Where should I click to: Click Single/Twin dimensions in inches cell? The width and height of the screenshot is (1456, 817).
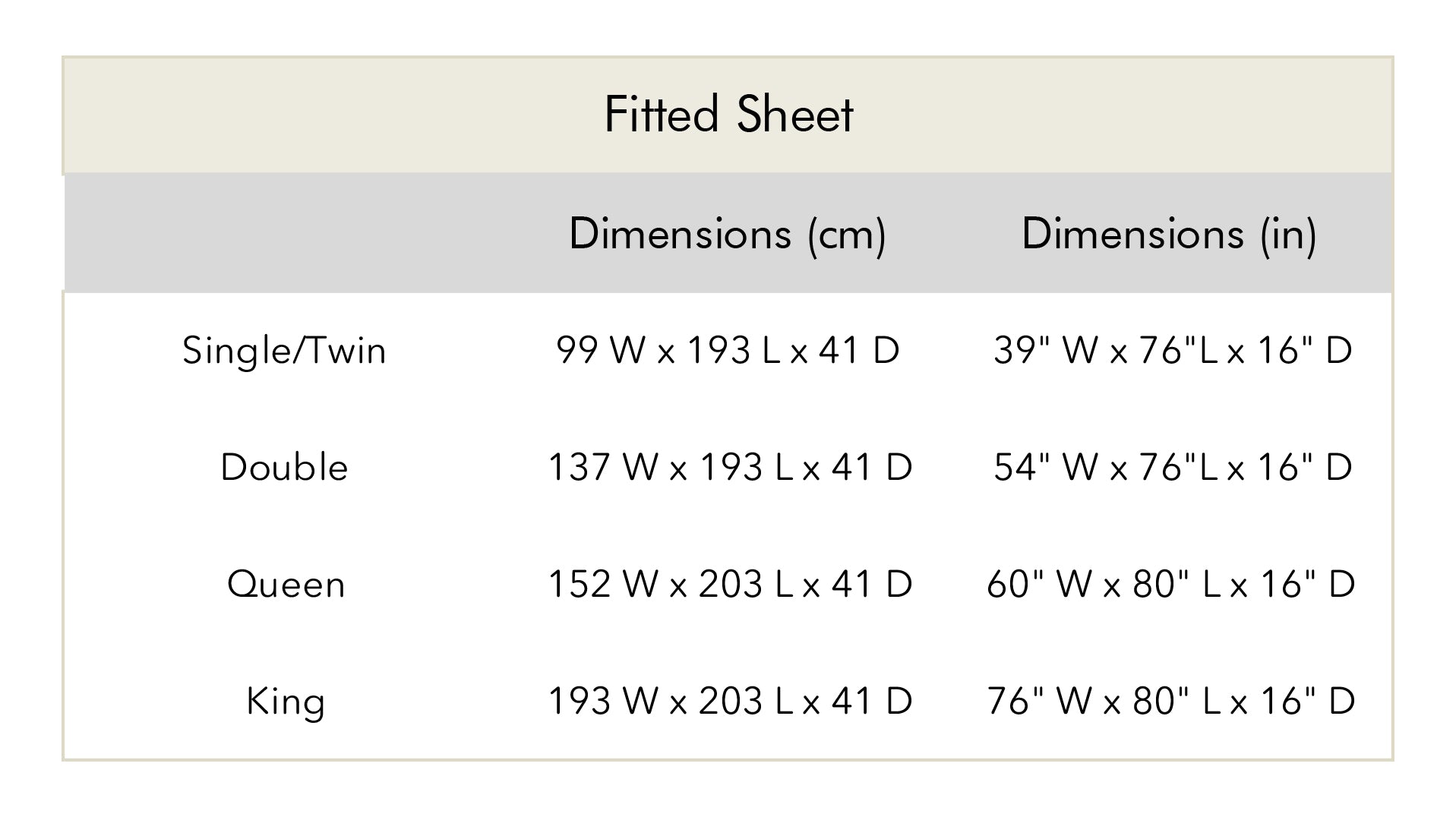[x=1172, y=351]
